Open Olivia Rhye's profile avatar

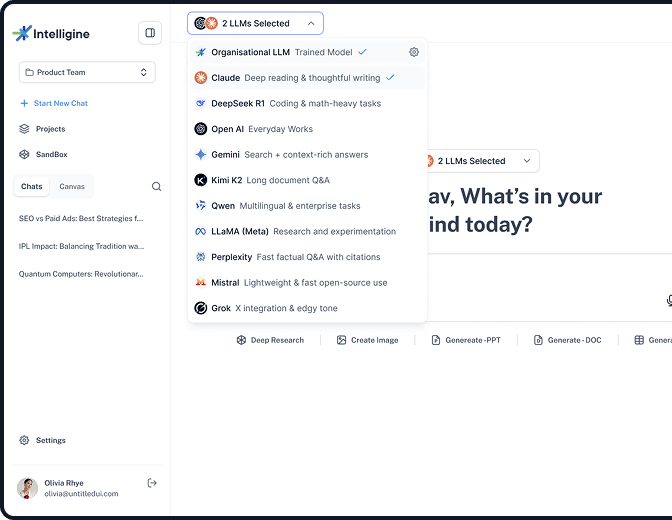(x=27, y=488)
